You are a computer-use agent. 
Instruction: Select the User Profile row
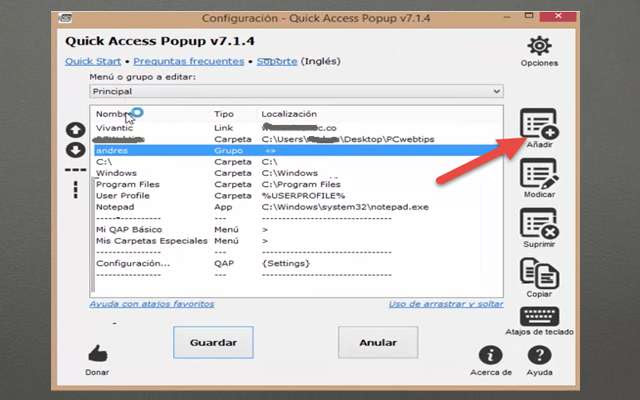[296, 196]
